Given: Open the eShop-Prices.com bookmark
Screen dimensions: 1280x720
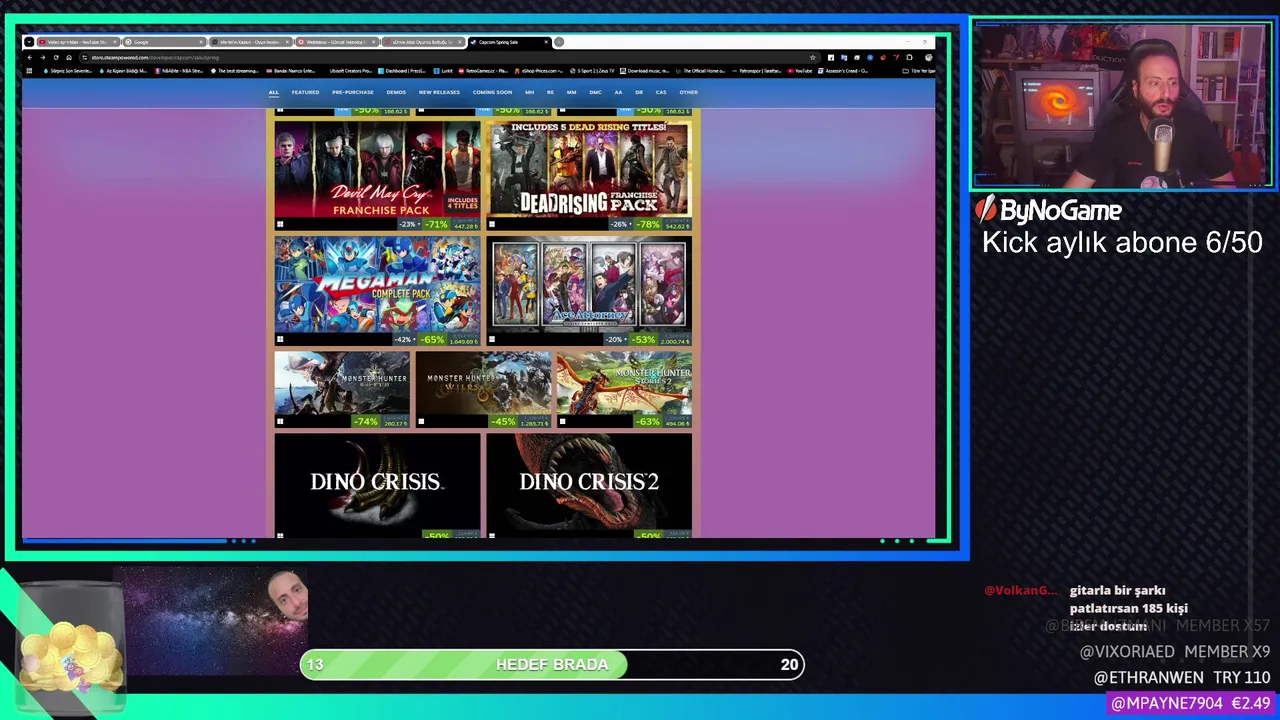Looking at the screenshot, I should pos(538,71).
